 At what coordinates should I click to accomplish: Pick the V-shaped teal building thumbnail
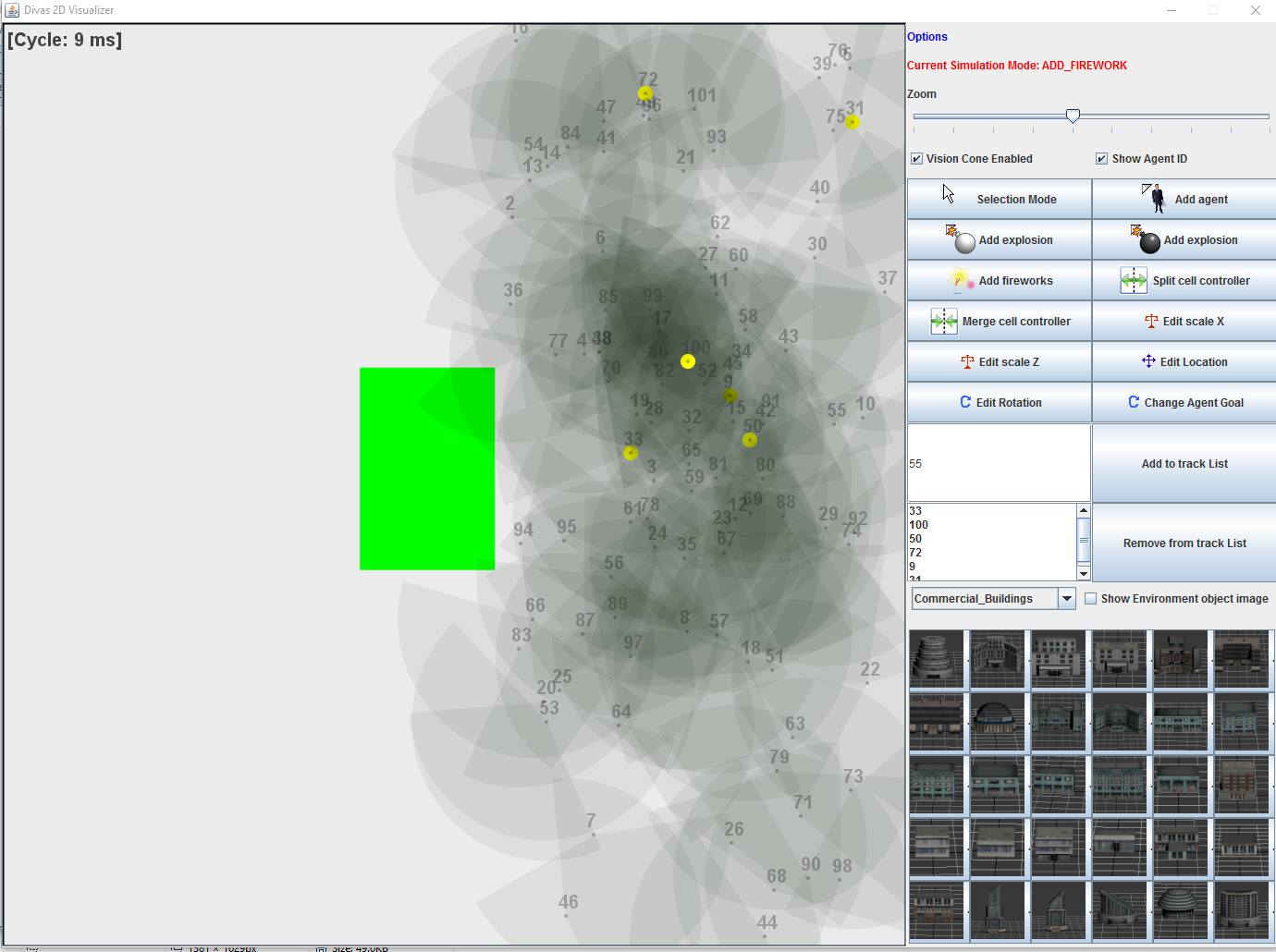coord(1120,722)
